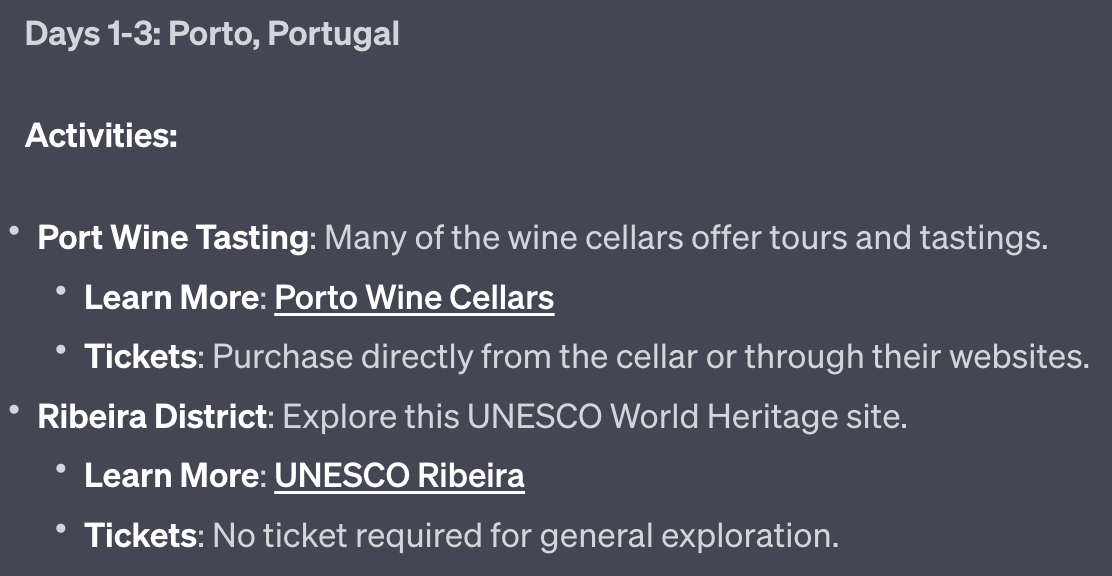Select the bold 'Port Wine Tasting' title
Viewport: 1112px width, 576px height.
tap(172, 238)
